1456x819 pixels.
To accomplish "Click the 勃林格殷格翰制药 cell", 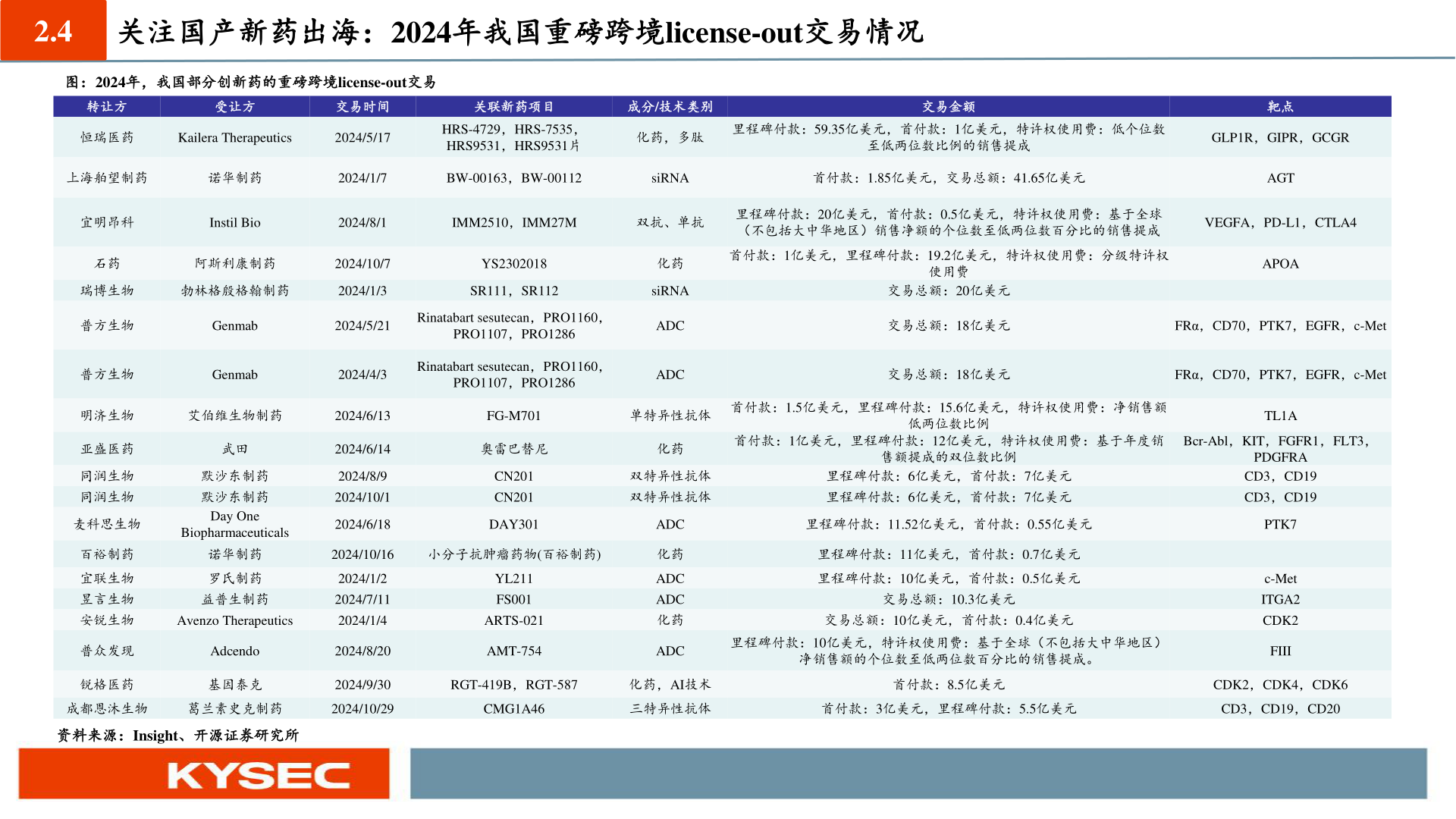I will [x=235, y=290].
